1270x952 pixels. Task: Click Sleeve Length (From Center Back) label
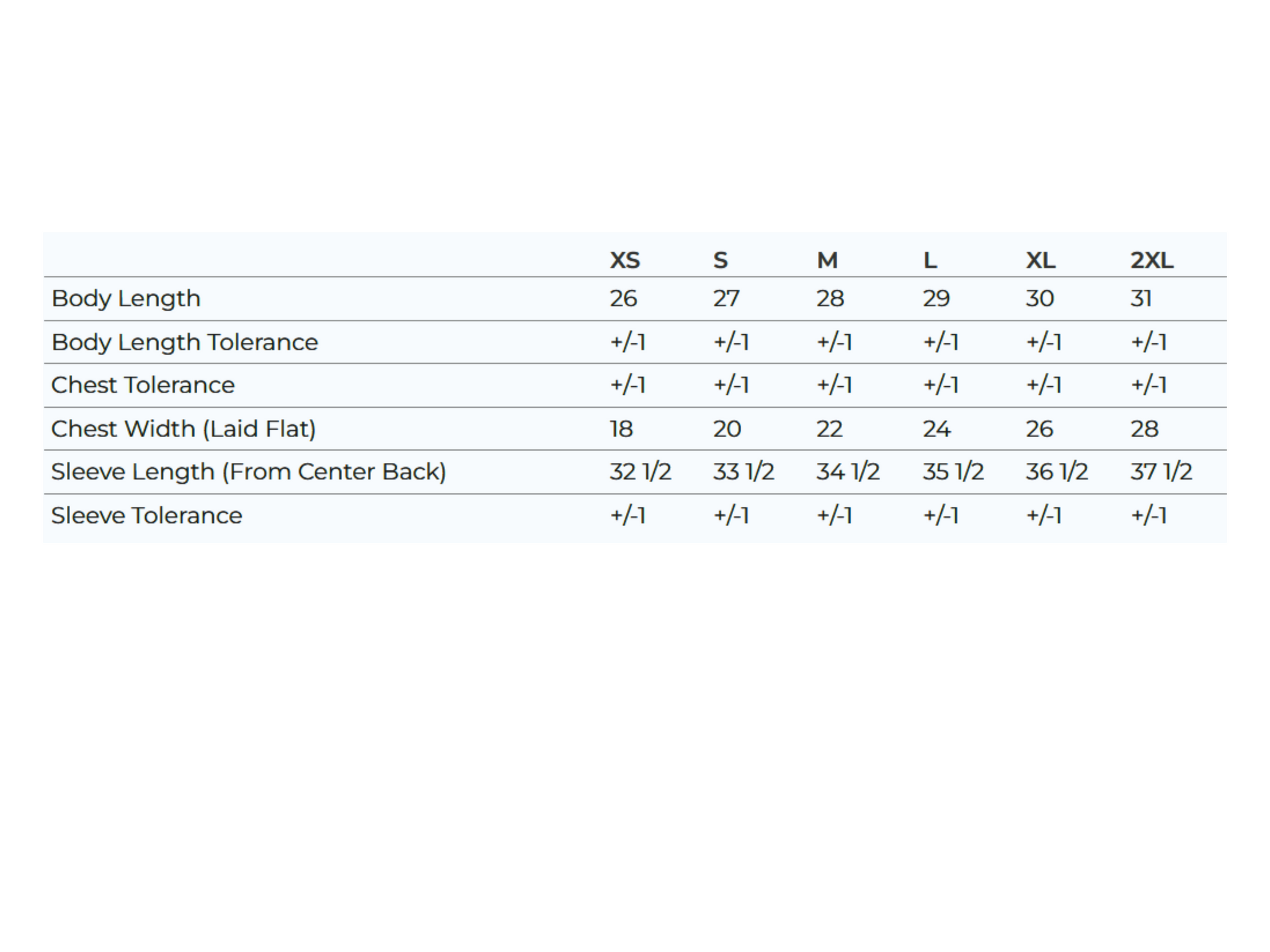click(x=248, y=472)
